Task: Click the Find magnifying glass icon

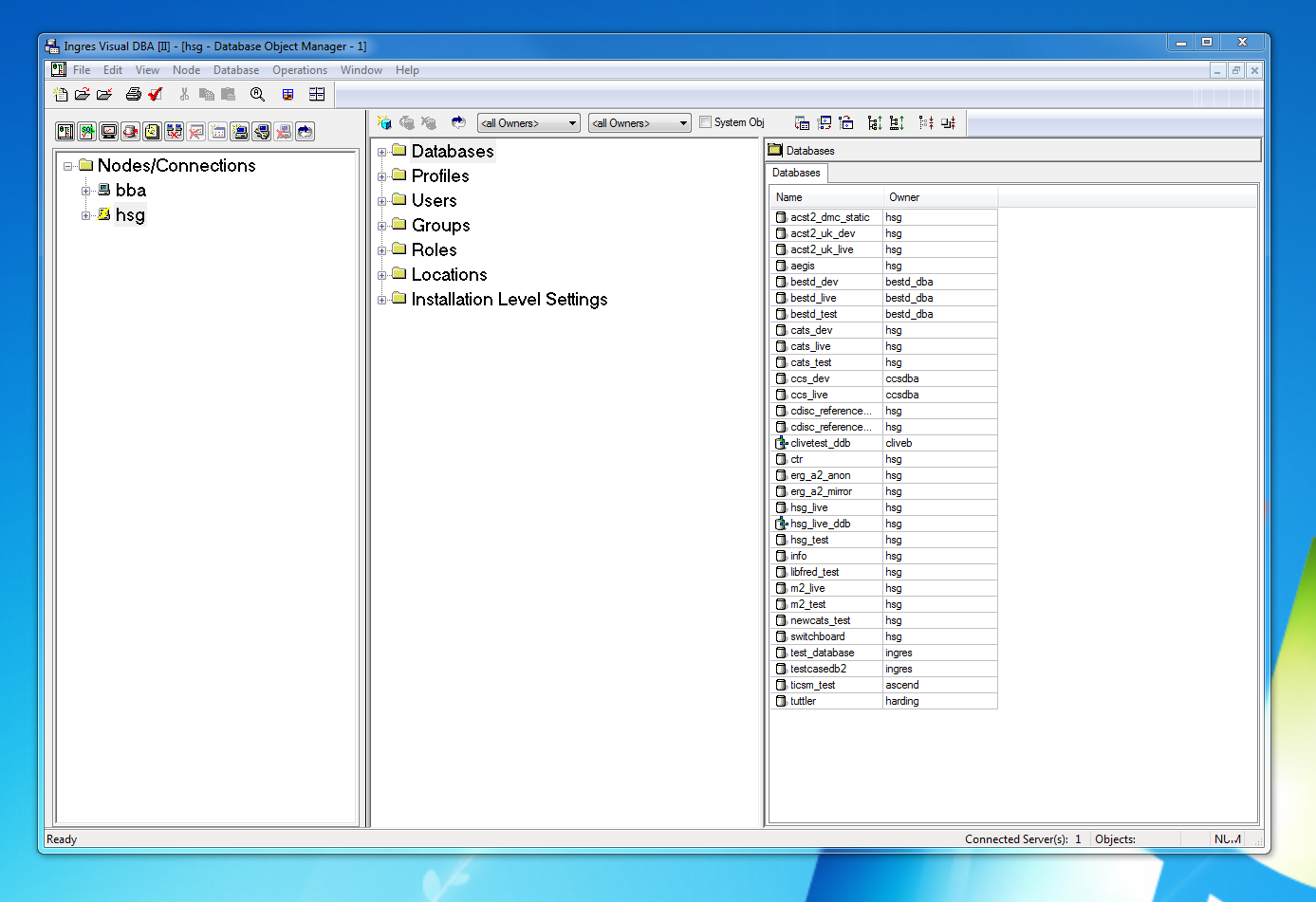Action: (x=257, y=94)
